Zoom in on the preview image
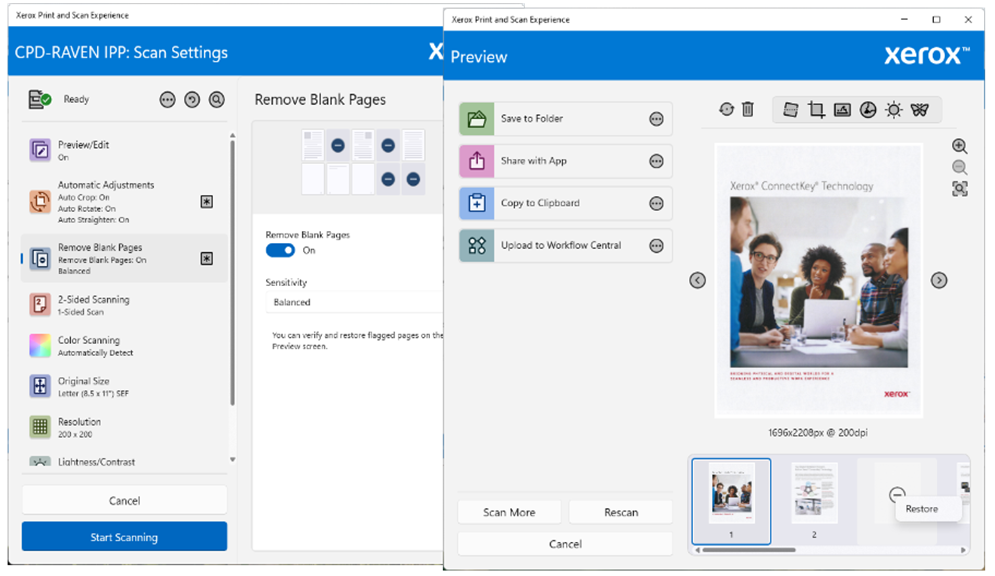The height and width of the screenshot is (576, 995). (959, 147)
